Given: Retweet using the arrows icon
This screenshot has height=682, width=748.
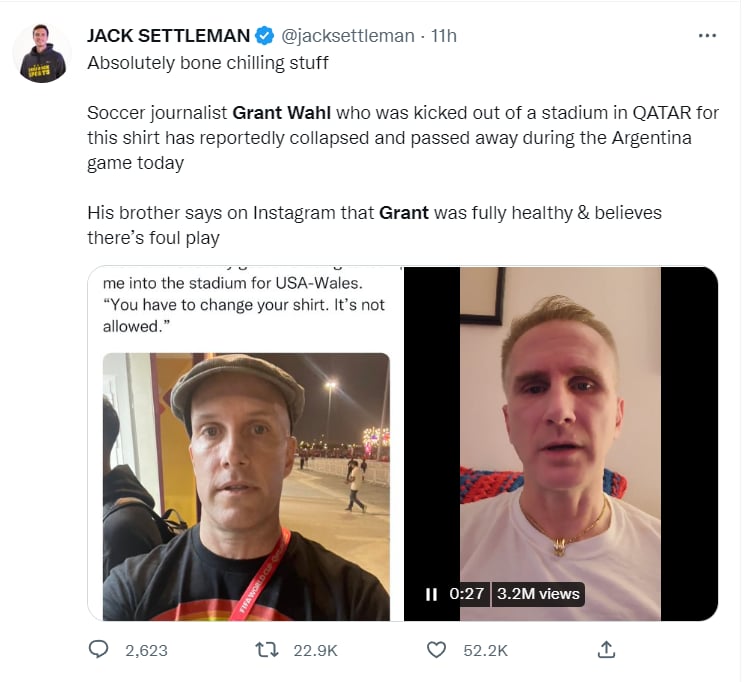Looking at the screenshot, I should 267,650.
